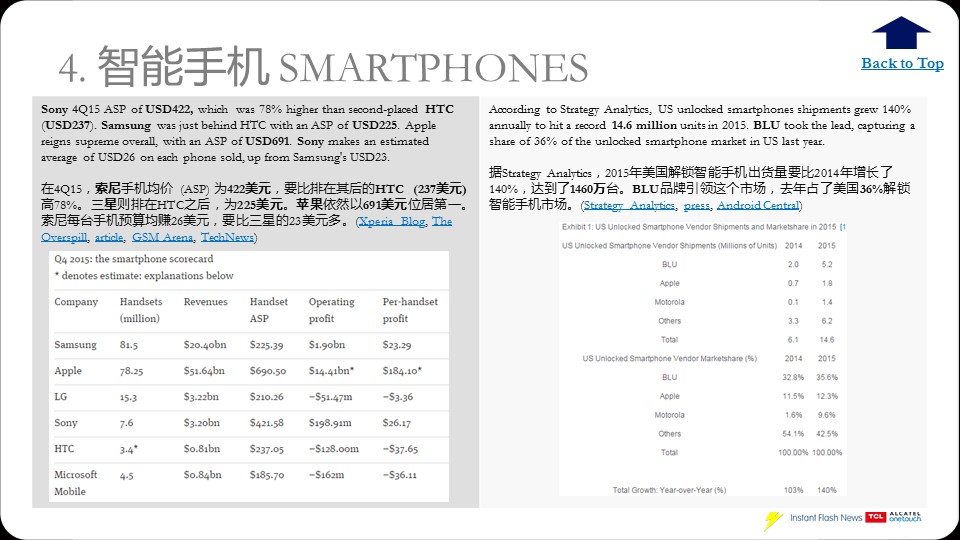Screen dimensions: 960x540
Task: Open the press link
Action: [x=697, y=205]
